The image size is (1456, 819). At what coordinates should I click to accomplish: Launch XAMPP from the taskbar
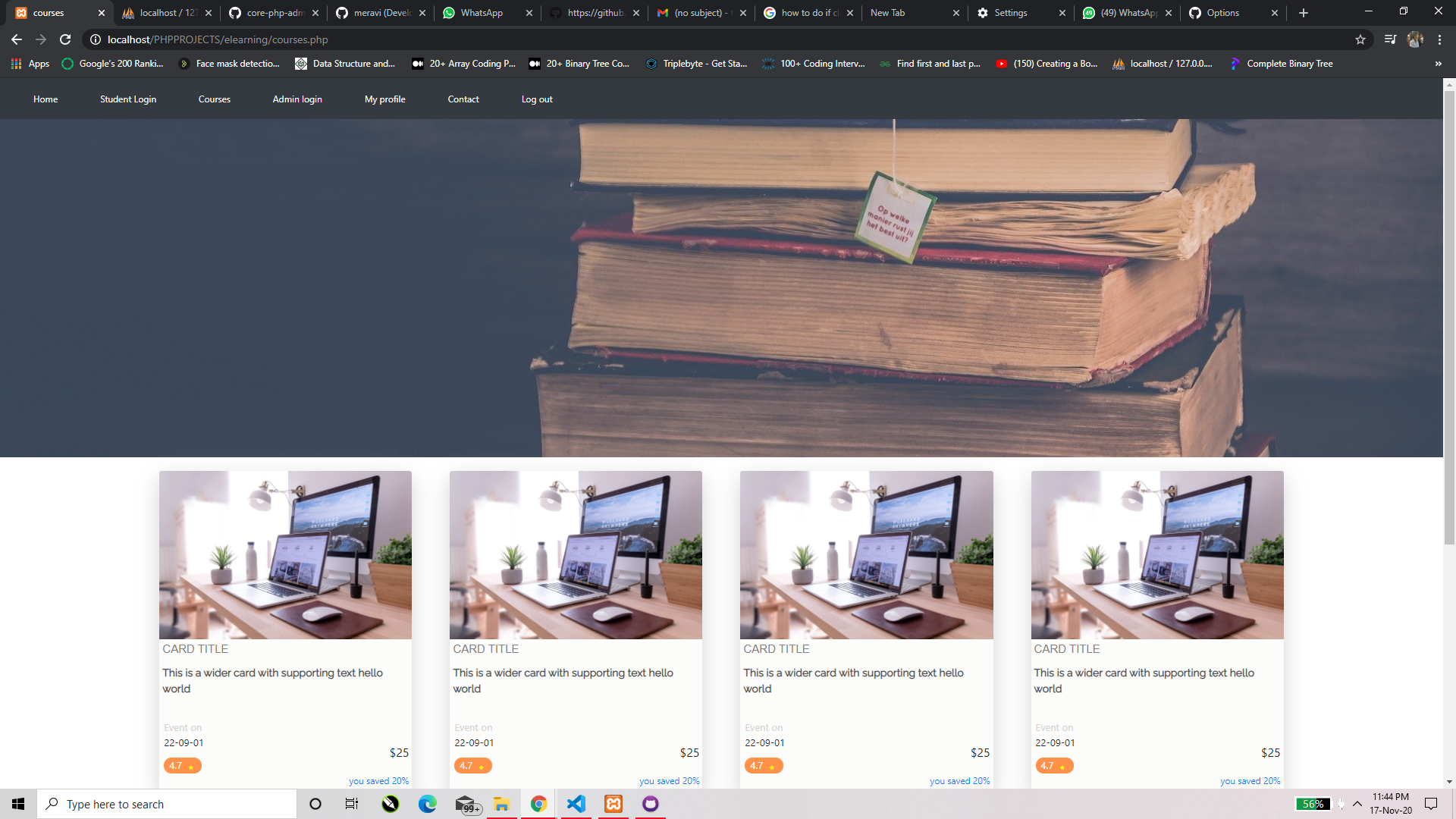click(x=613, y=804)
